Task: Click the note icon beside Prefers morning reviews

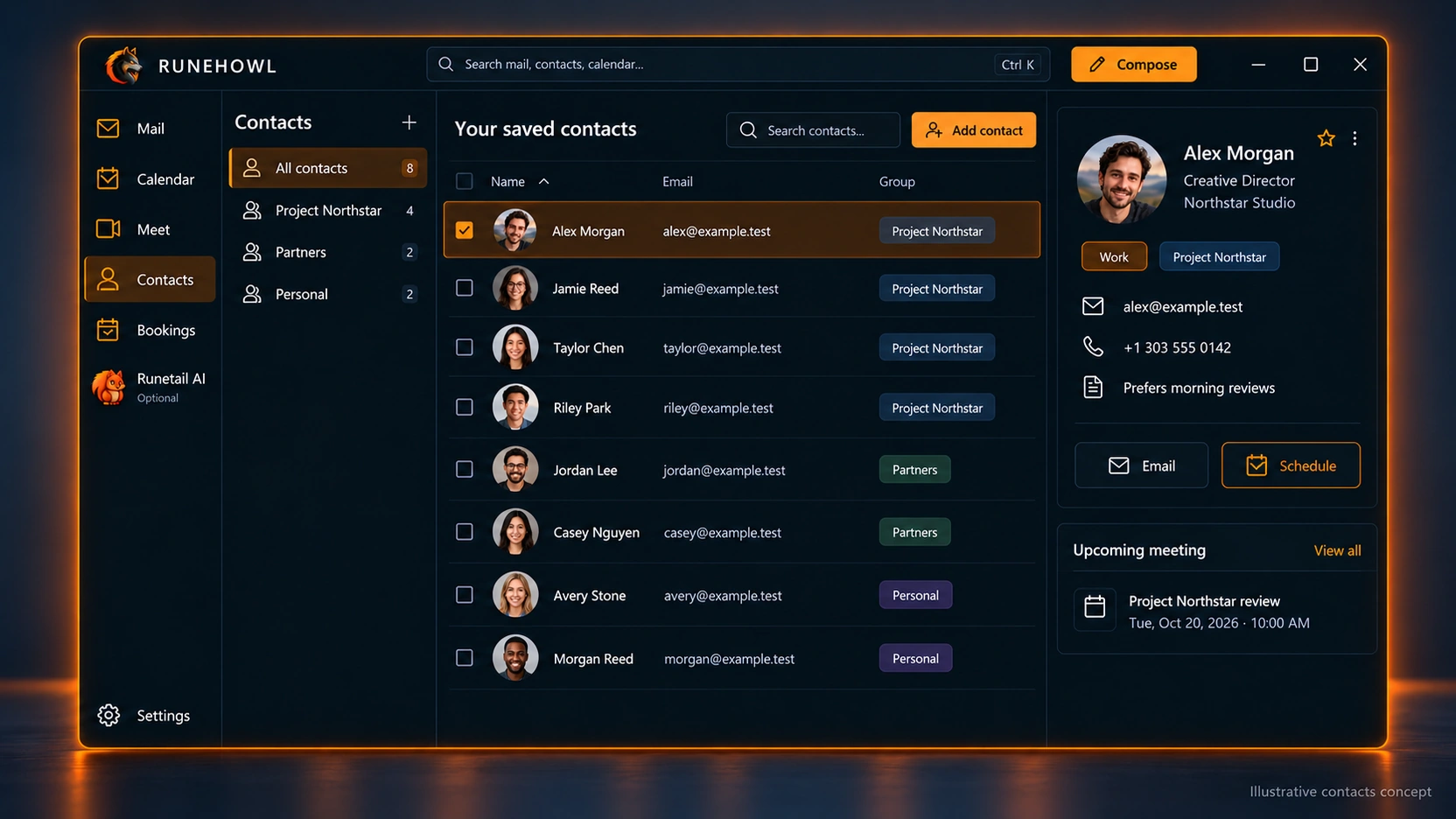Action: 1093,388
